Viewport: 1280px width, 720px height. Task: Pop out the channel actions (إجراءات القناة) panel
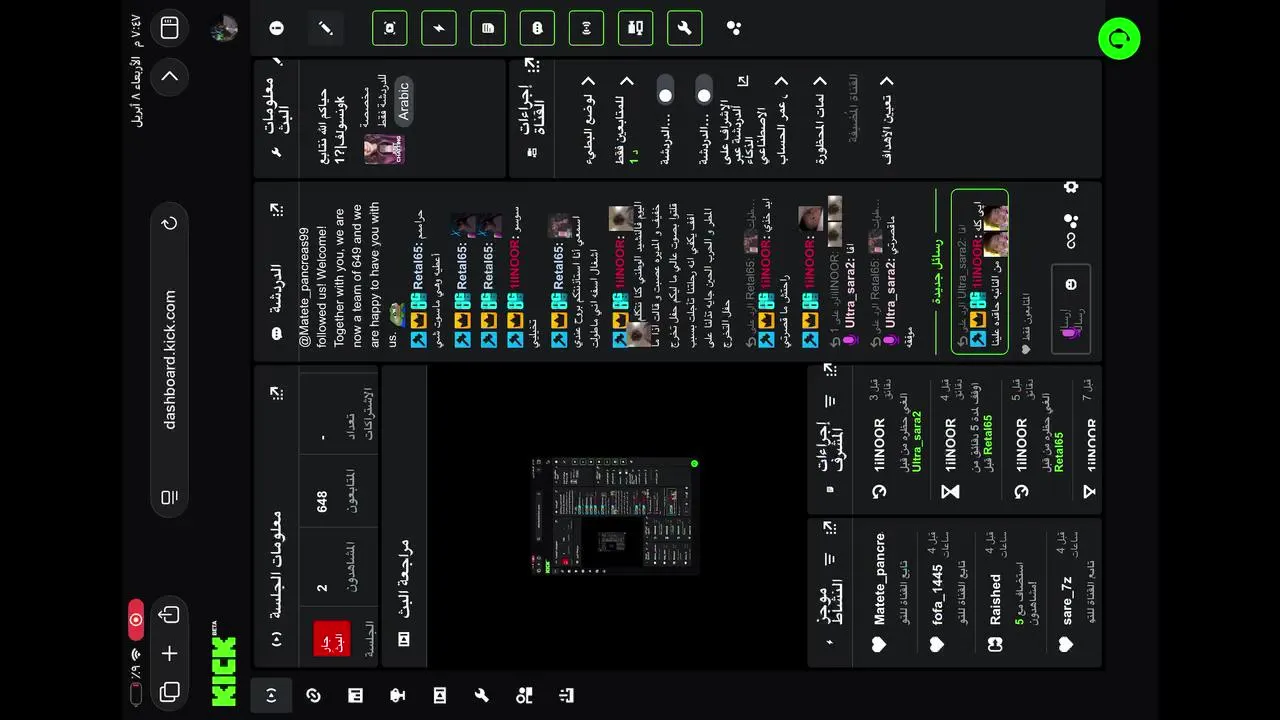pos(532,65)
